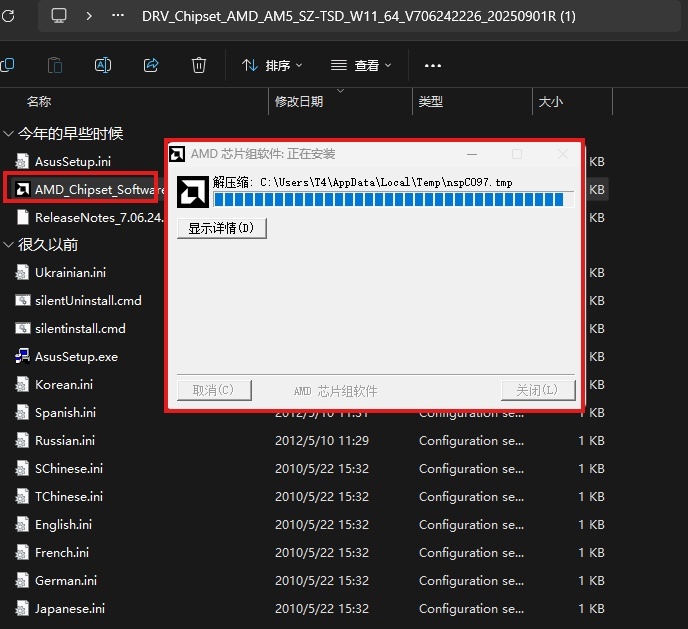The height and width of the screenshot is (629, 688).
Task: Sort by the 大小 column header
Action: point(551,102)
